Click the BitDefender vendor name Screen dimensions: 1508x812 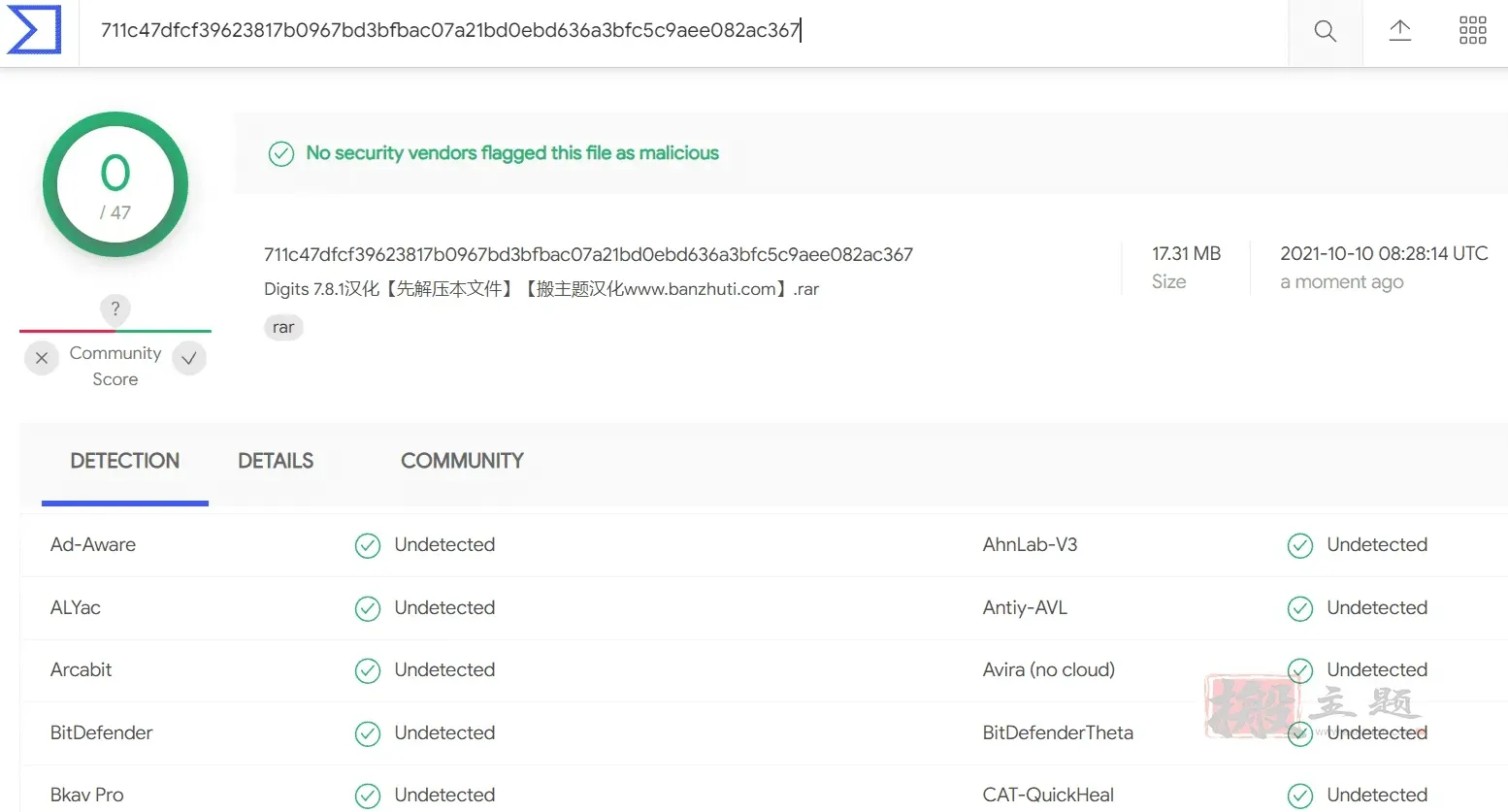point(102,732)
